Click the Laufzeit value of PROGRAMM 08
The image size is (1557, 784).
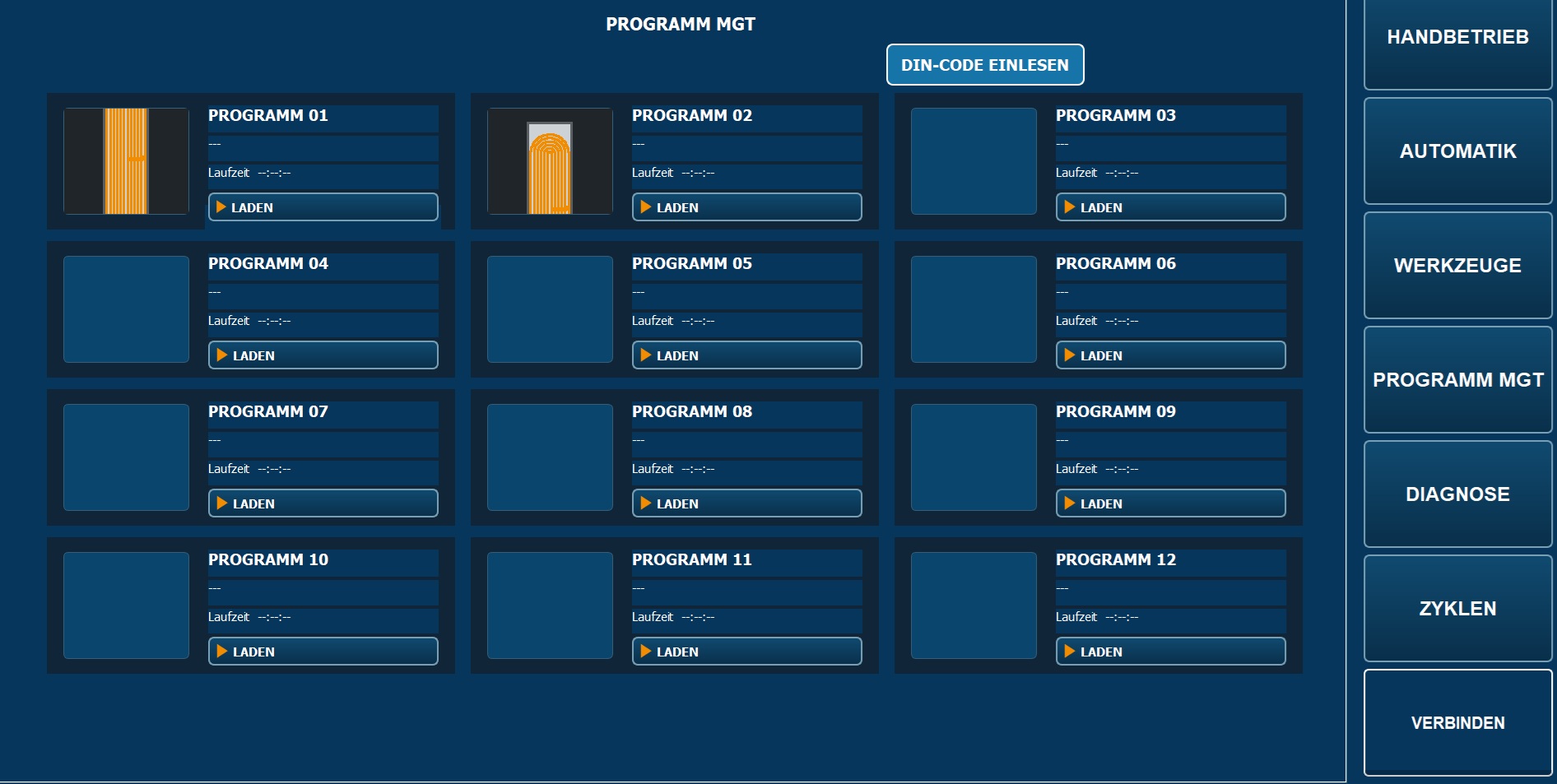(x=698, y=469)
